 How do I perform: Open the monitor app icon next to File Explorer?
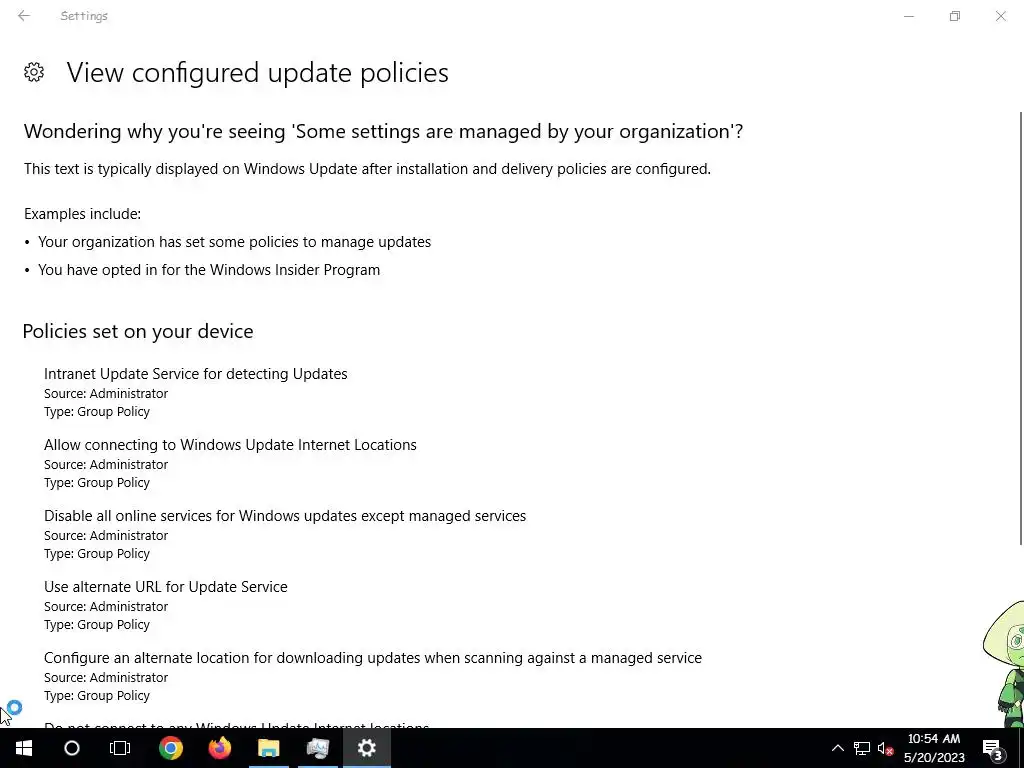pos(317,748)
